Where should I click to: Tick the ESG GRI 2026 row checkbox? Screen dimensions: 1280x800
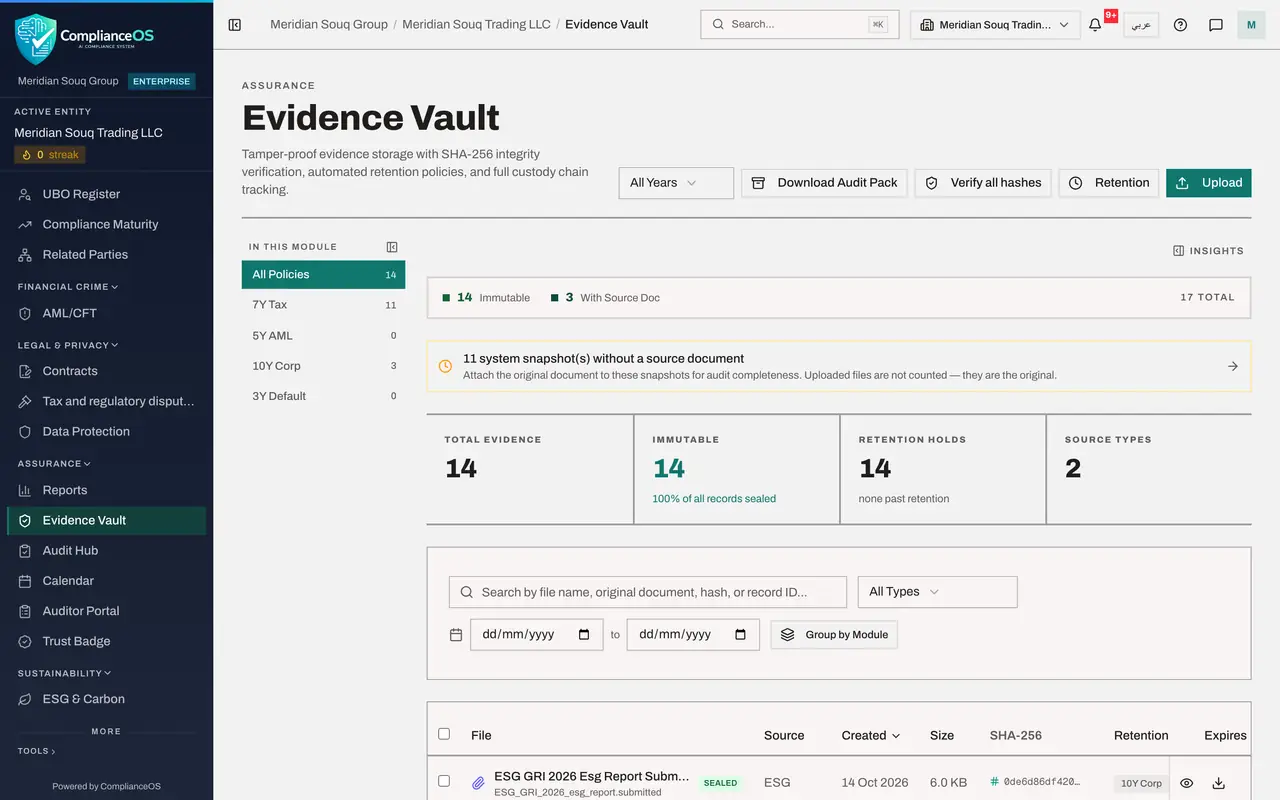[x=444, y=781]
